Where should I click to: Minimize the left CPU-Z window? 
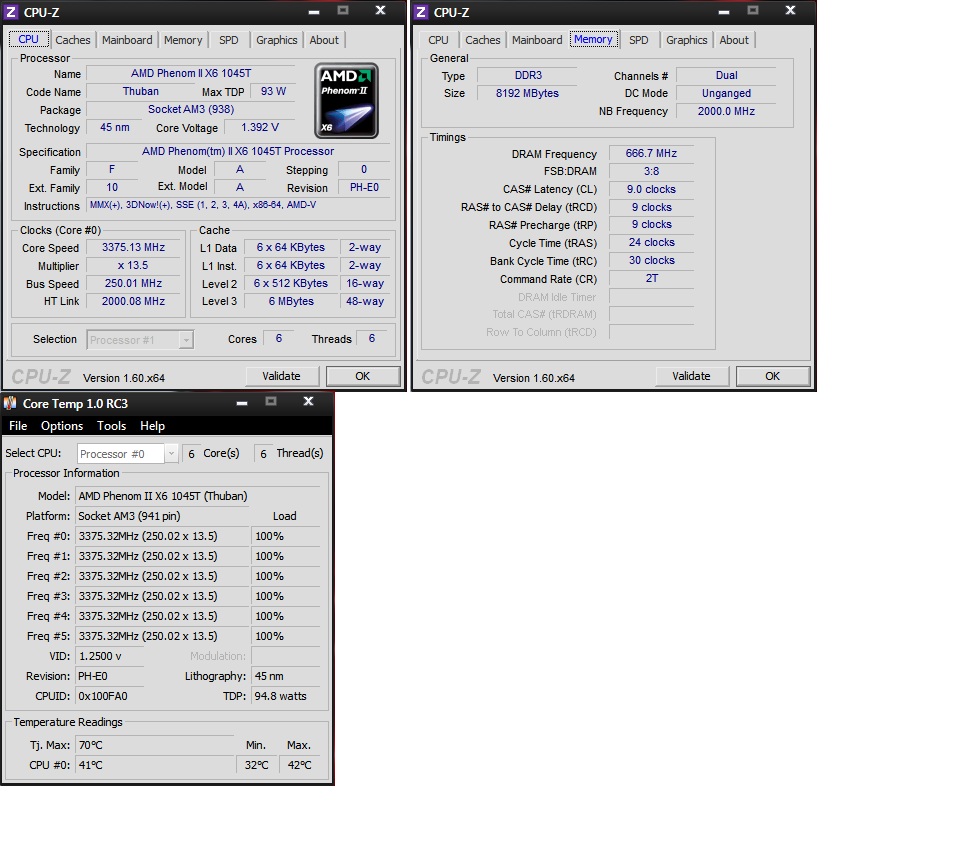tap(314, 12)
